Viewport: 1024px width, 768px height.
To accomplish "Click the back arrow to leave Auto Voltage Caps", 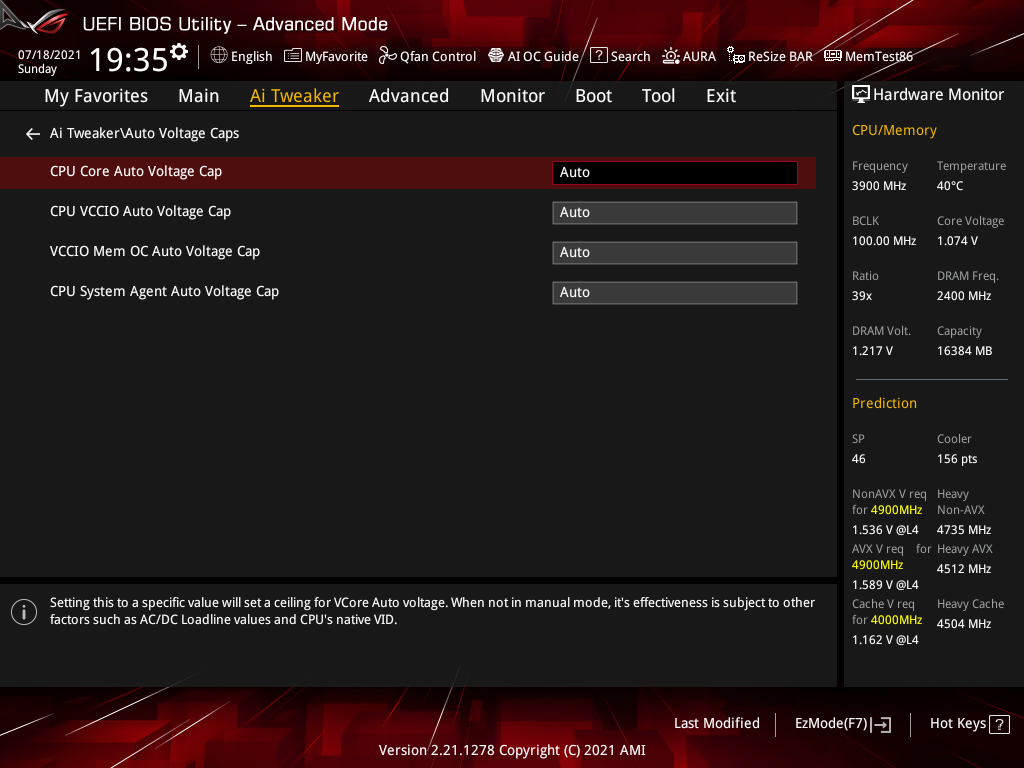I will click(32, 133).
